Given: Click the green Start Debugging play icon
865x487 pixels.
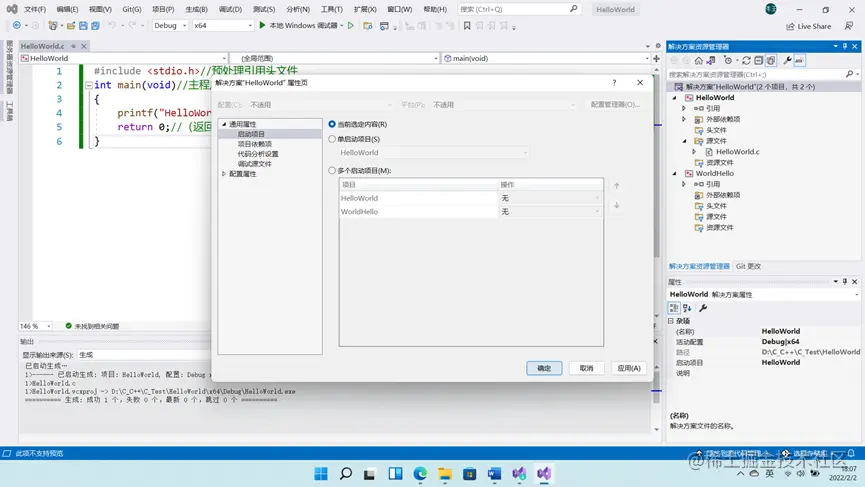Looking at the screenshot, I should point(263,25).
